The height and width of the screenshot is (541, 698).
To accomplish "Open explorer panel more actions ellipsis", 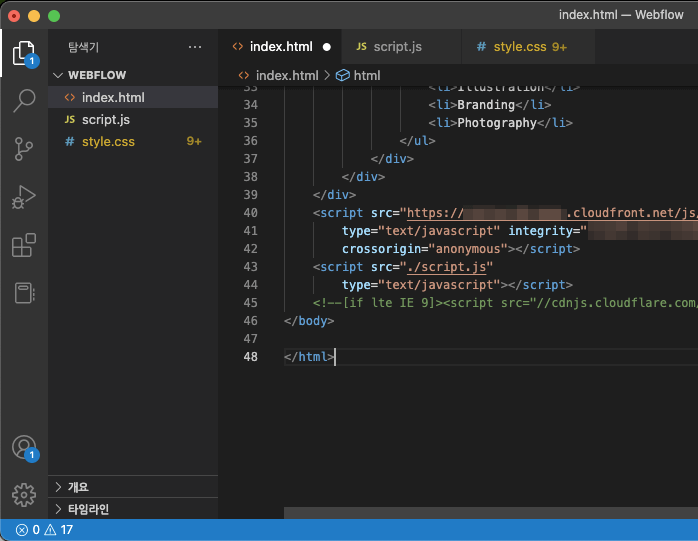I will click(x=195, y=47).
